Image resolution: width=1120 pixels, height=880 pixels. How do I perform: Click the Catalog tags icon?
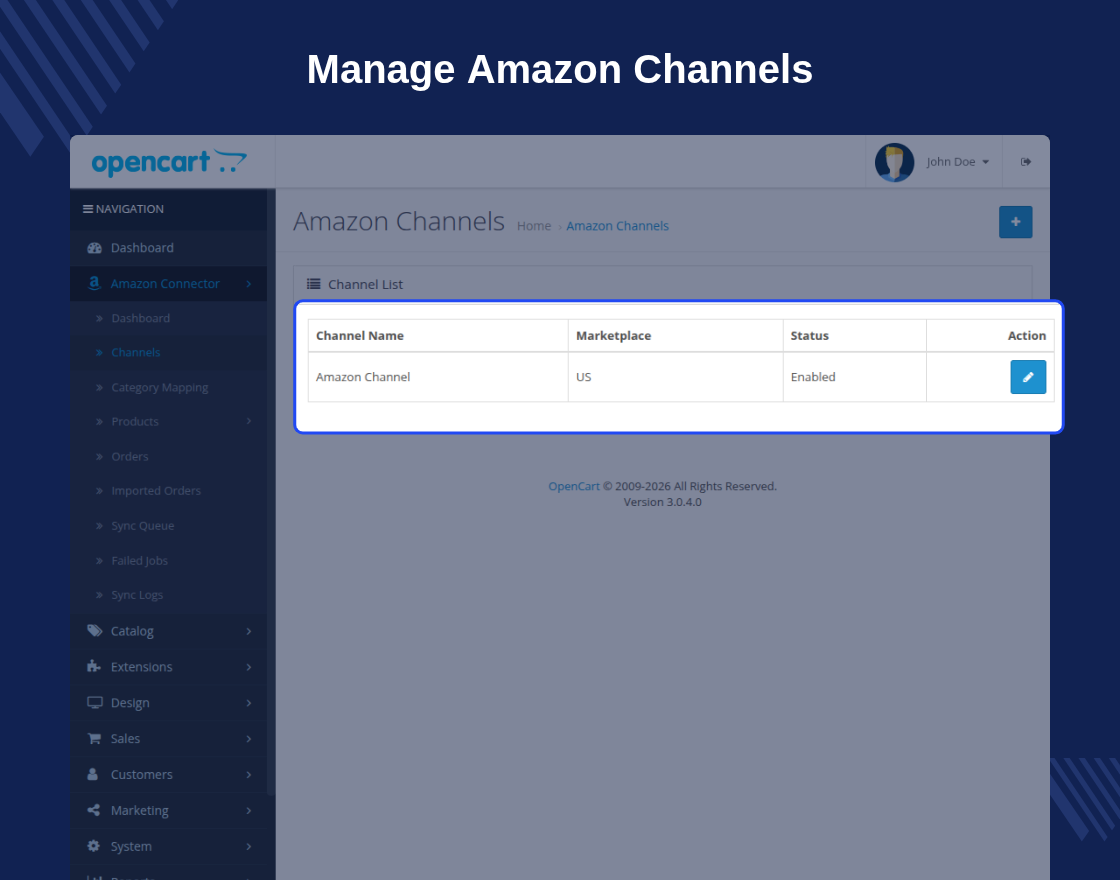point(94,631)
